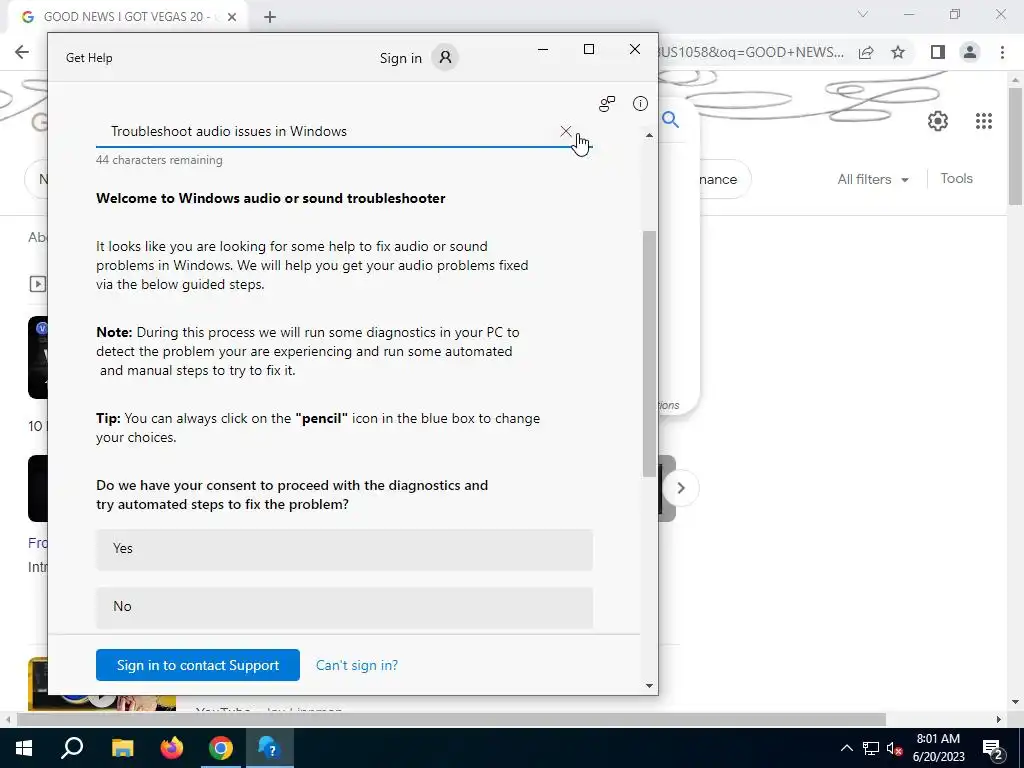
Task: Click the Get Help account profile icon
Action: 445,57
